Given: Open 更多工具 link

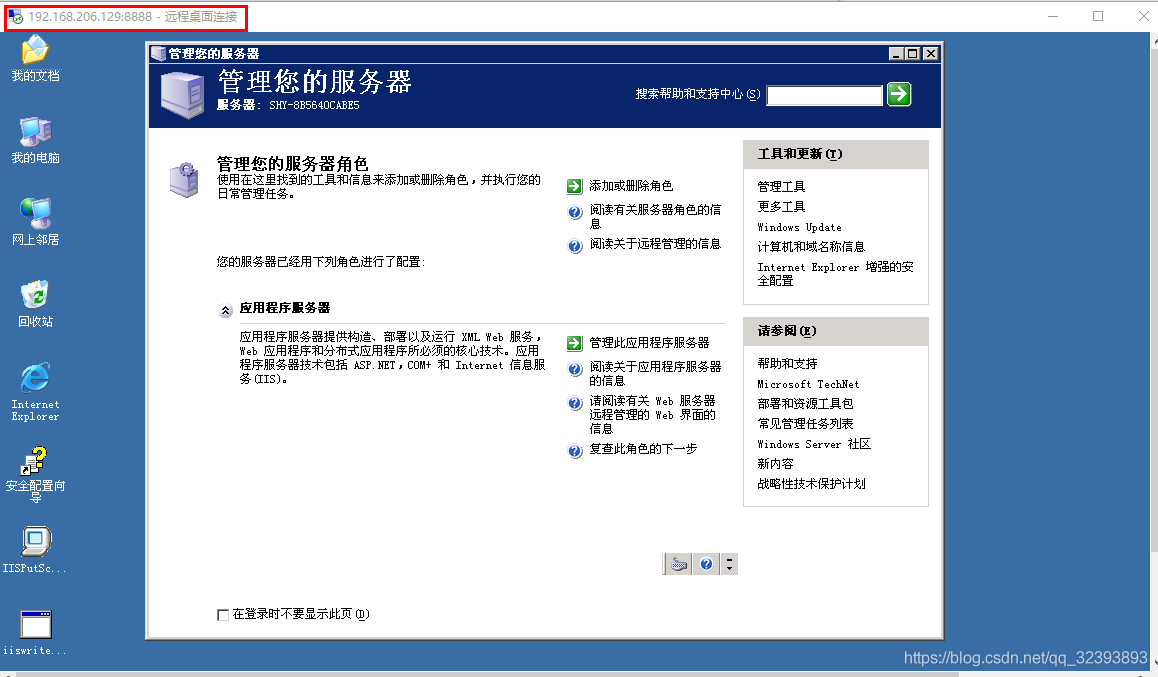Looking at the screenshot, I should point(781,207).
